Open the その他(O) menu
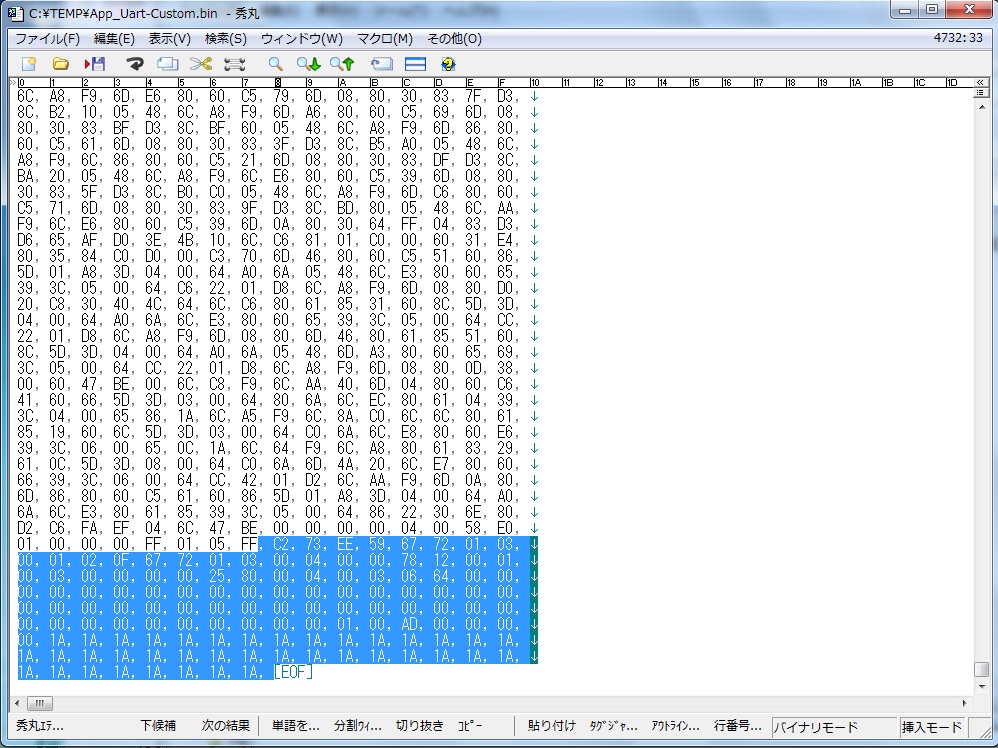The width and height of the screenshot is (998, 748). (x=454, y=39)
